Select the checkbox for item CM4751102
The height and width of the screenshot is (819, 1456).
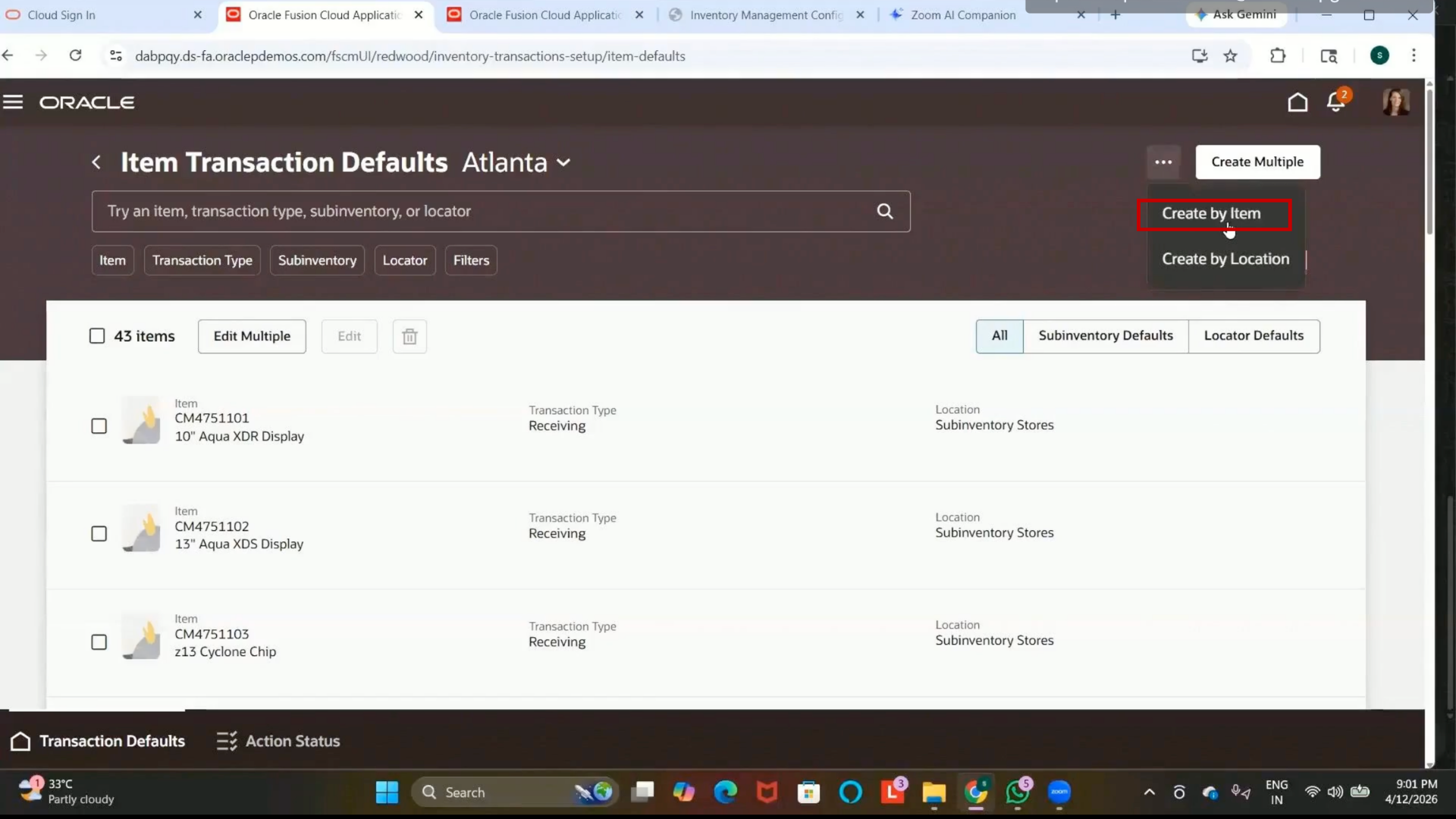99,534
